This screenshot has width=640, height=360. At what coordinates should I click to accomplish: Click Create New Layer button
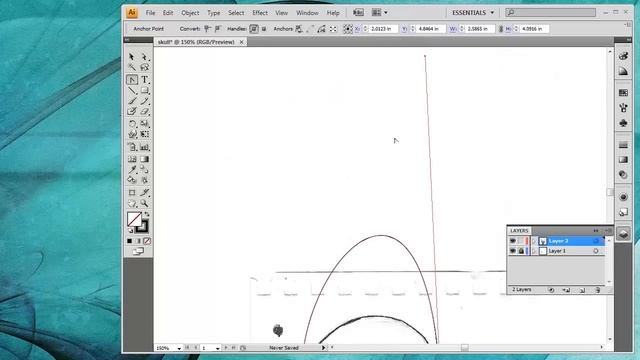coord(582,290)
